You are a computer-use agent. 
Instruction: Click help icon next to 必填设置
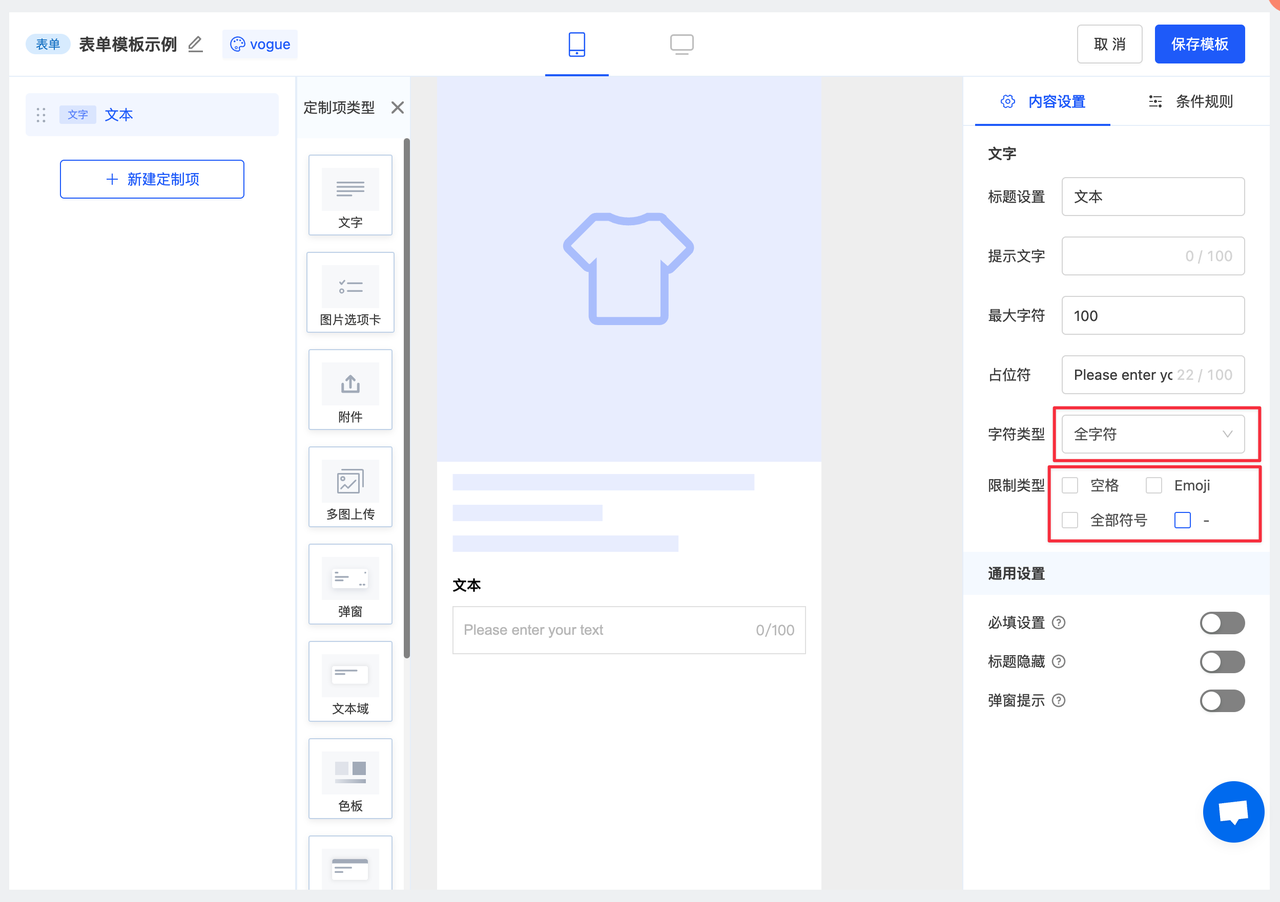tap(1059, 623)
